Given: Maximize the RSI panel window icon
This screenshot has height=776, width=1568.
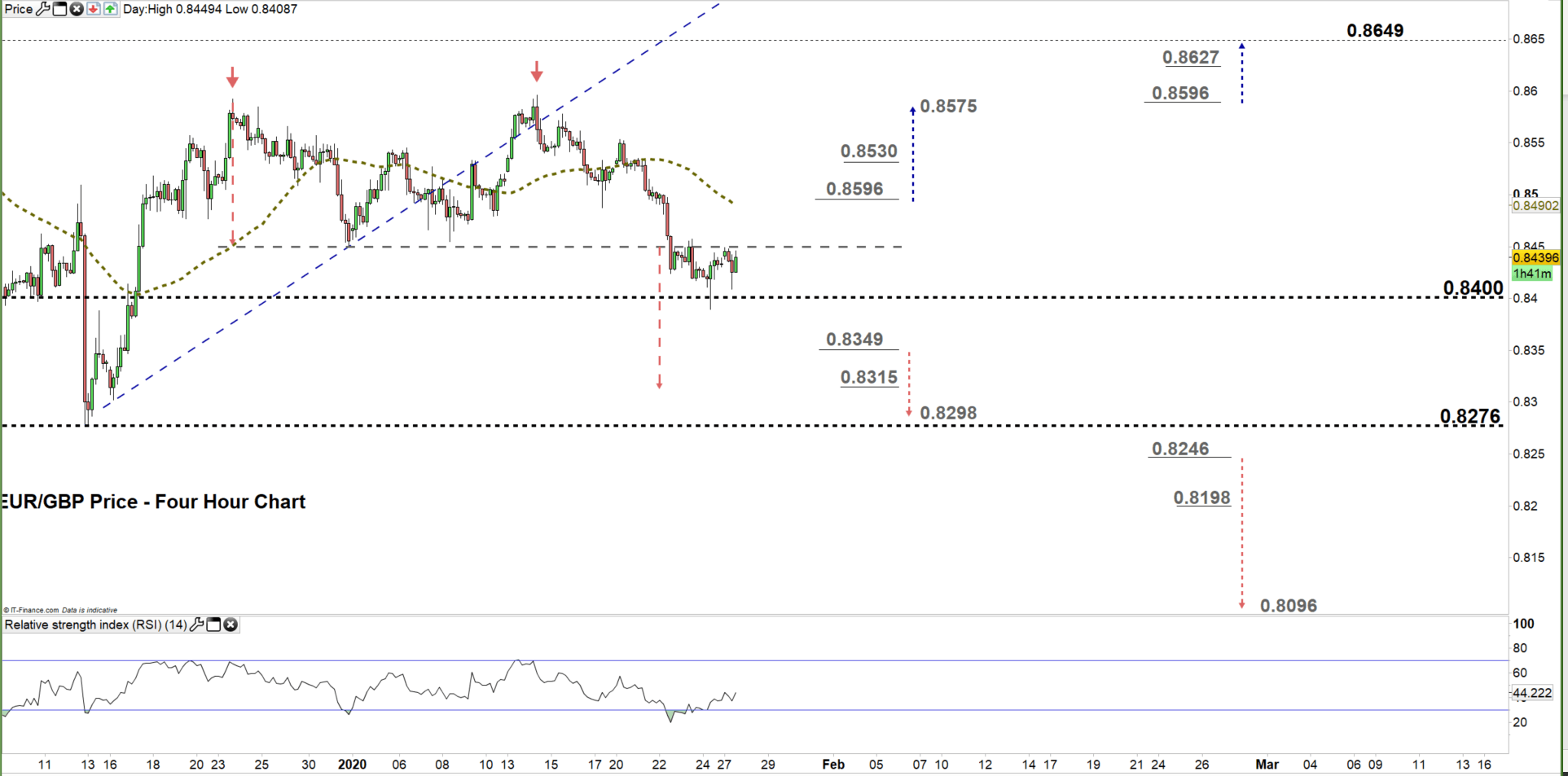Looking at the screenshot, I should (x=213, y=625).
